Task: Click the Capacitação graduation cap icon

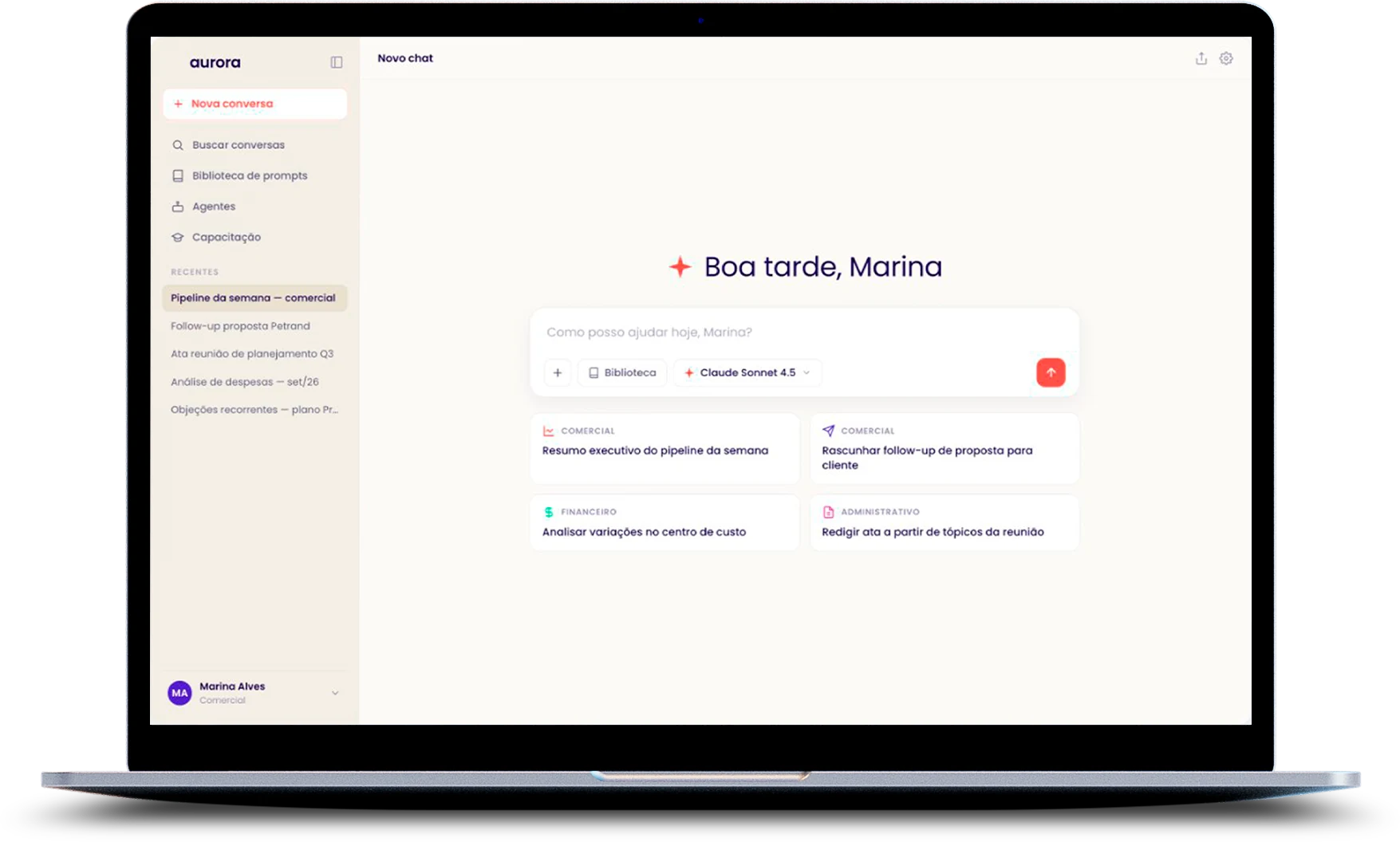Action: pos(178,237)
